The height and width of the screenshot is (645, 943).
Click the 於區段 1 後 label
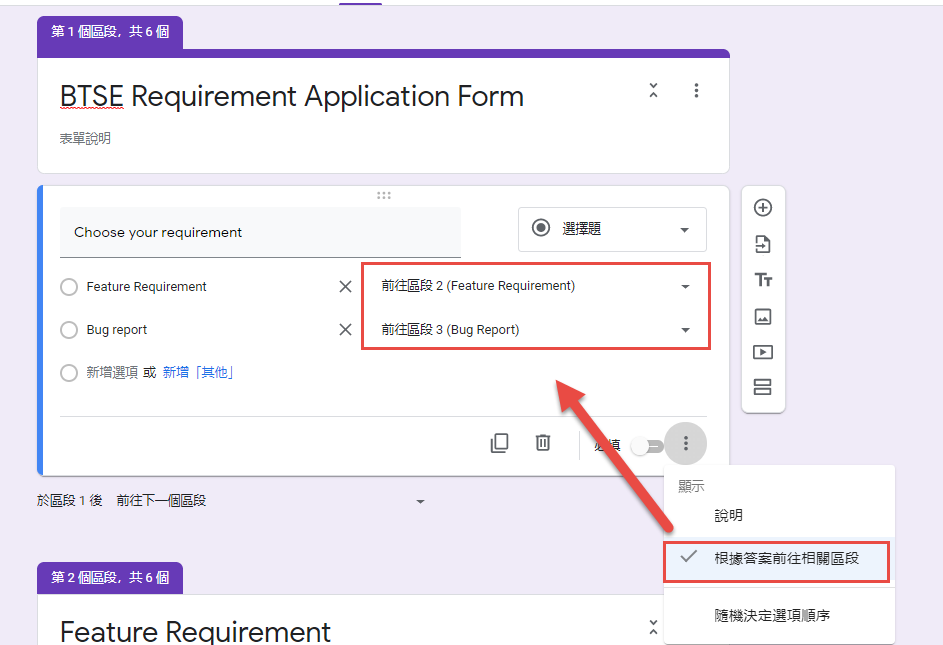pyautogui.click(x=69, y=501)
